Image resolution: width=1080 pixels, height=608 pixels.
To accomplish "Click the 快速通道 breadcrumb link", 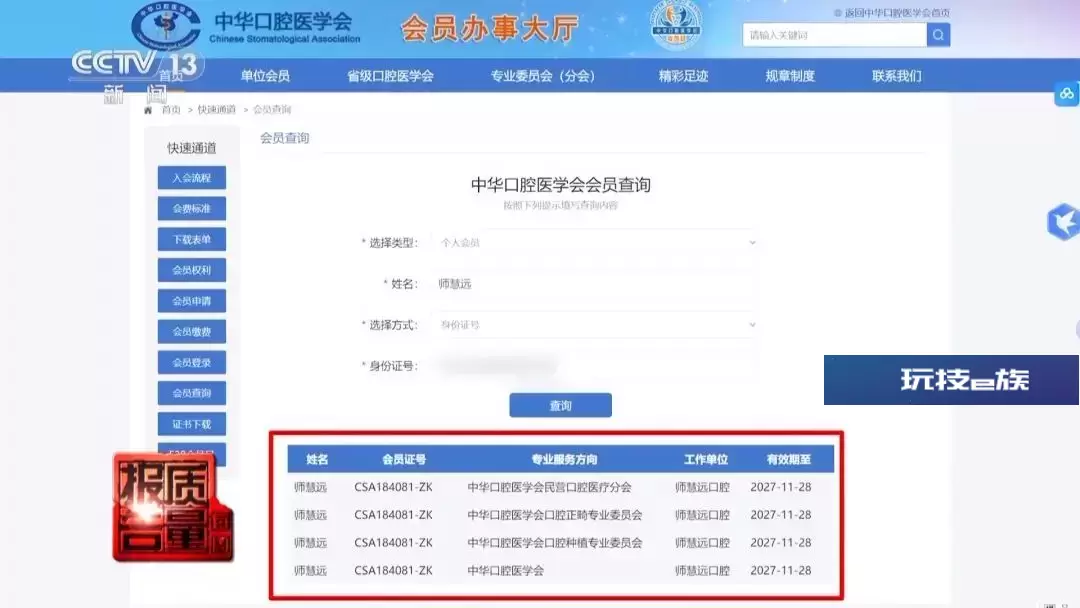I will pyautogui.click(x=216, y=109).
